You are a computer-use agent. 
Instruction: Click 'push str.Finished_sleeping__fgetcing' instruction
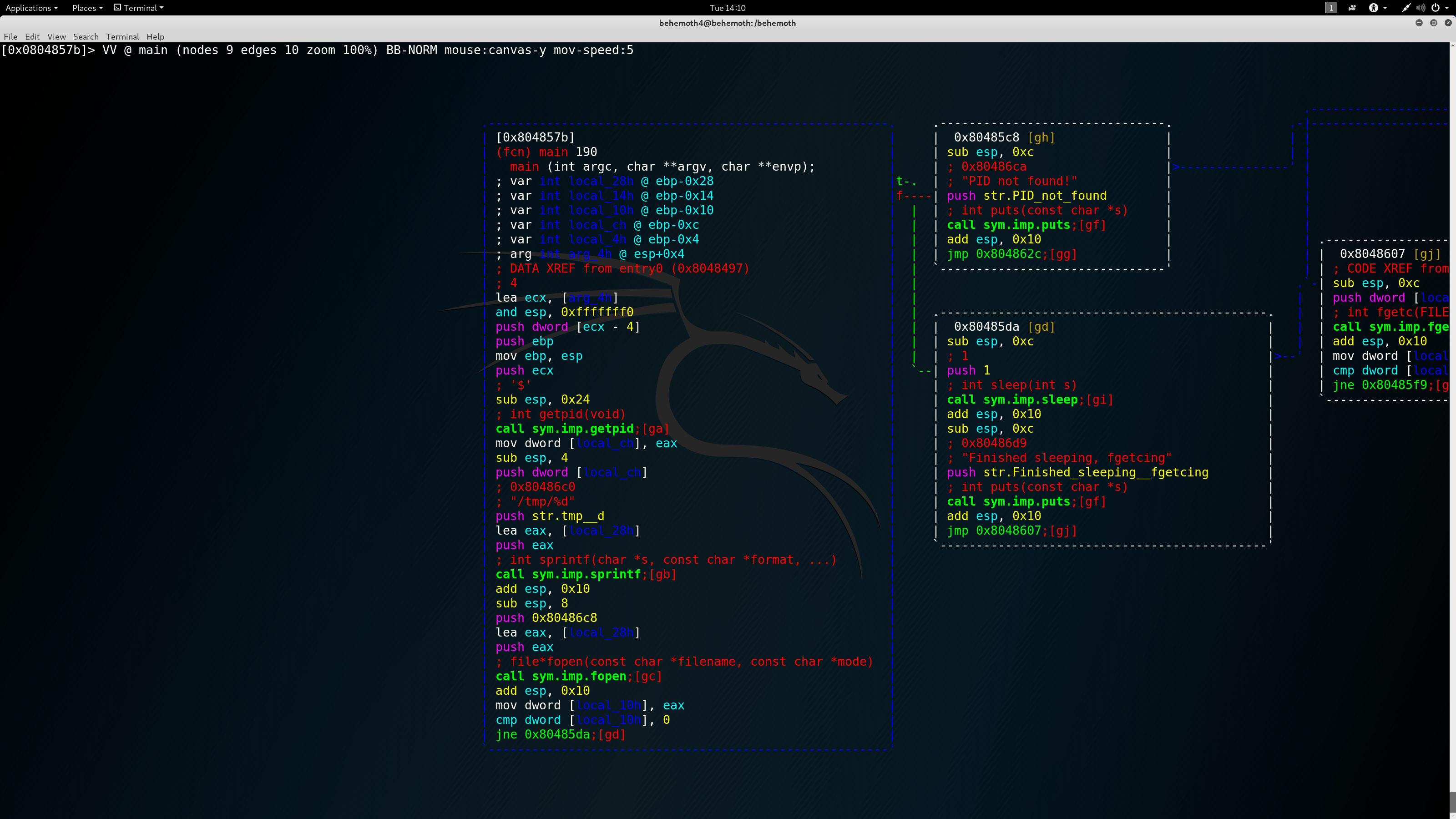pyautogui.click(x=1077, y=473)
